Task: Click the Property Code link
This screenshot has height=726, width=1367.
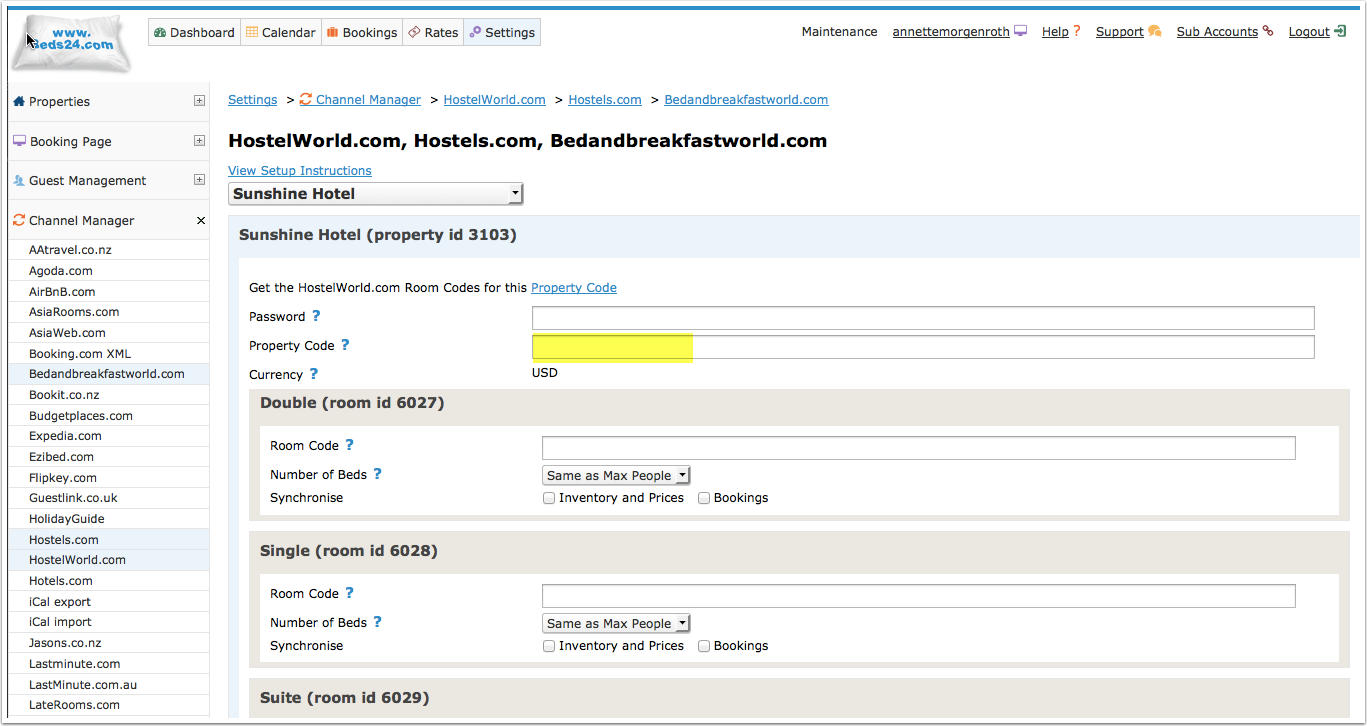Action: [574, 288]
